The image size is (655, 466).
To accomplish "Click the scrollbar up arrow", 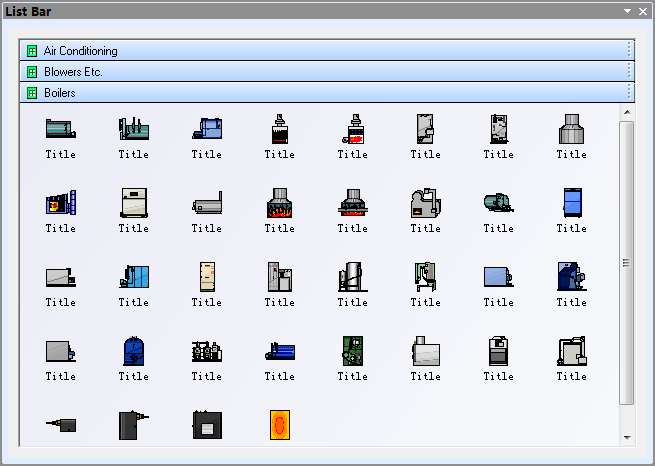I will [x=627, y=112].
